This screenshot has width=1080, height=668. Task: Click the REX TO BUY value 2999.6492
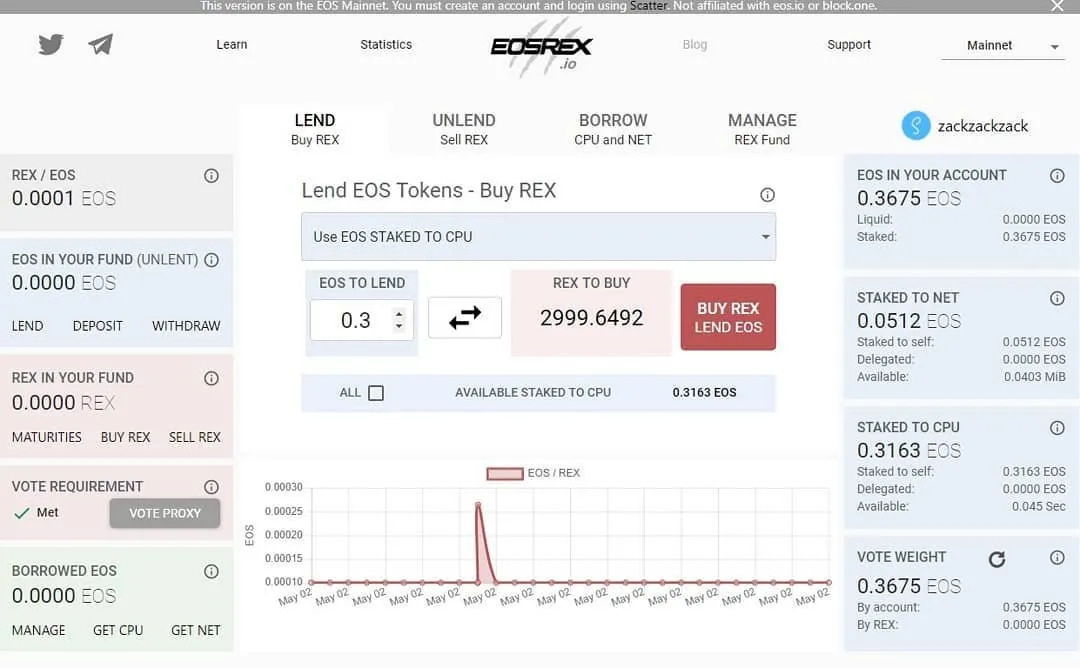[591, 318]
